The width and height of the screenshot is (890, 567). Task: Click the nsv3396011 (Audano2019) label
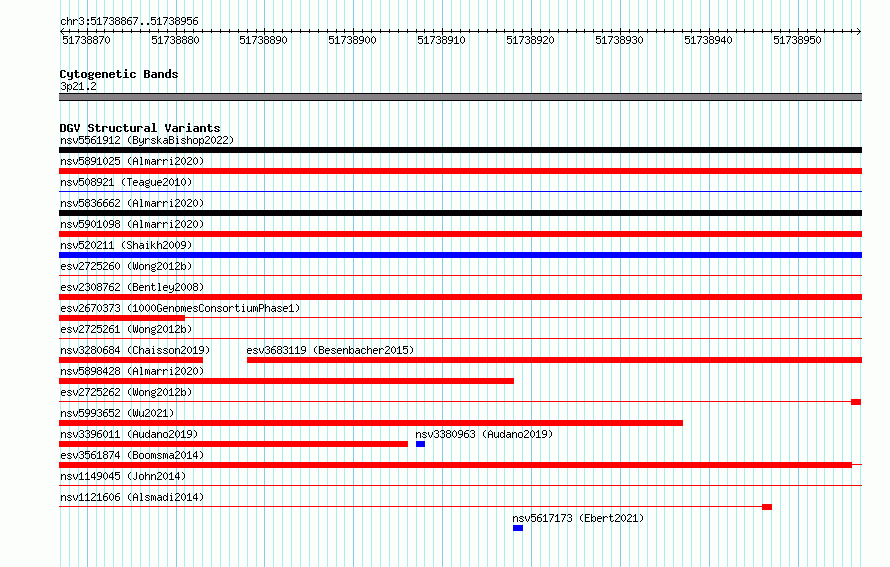(129, 434)
